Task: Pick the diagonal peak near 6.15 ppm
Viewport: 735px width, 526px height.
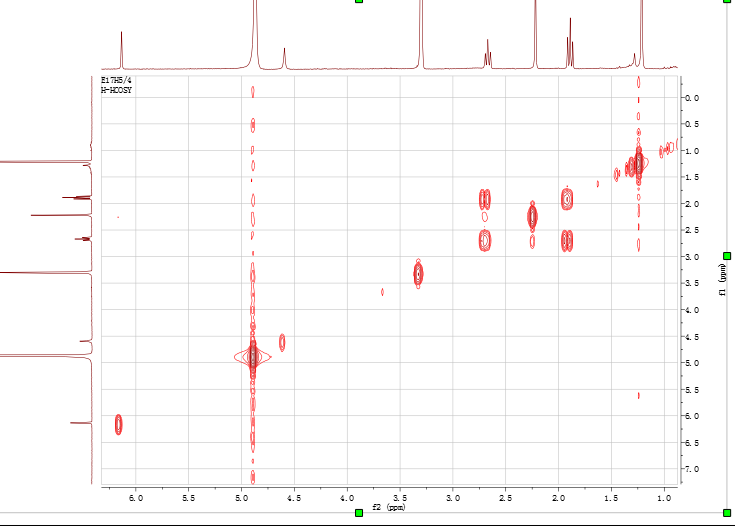Action: click(119, 424)
